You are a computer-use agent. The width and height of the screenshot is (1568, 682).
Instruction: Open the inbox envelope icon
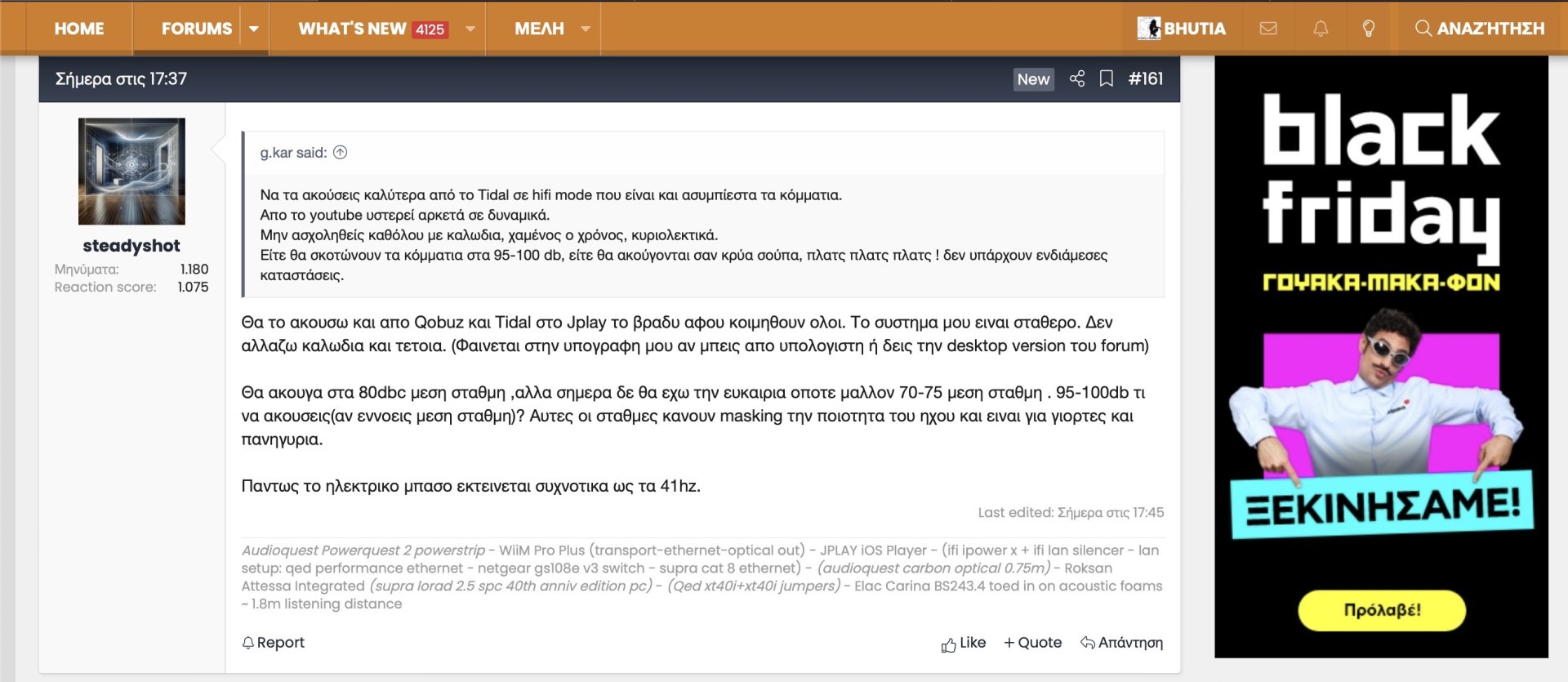[1268, 29]
